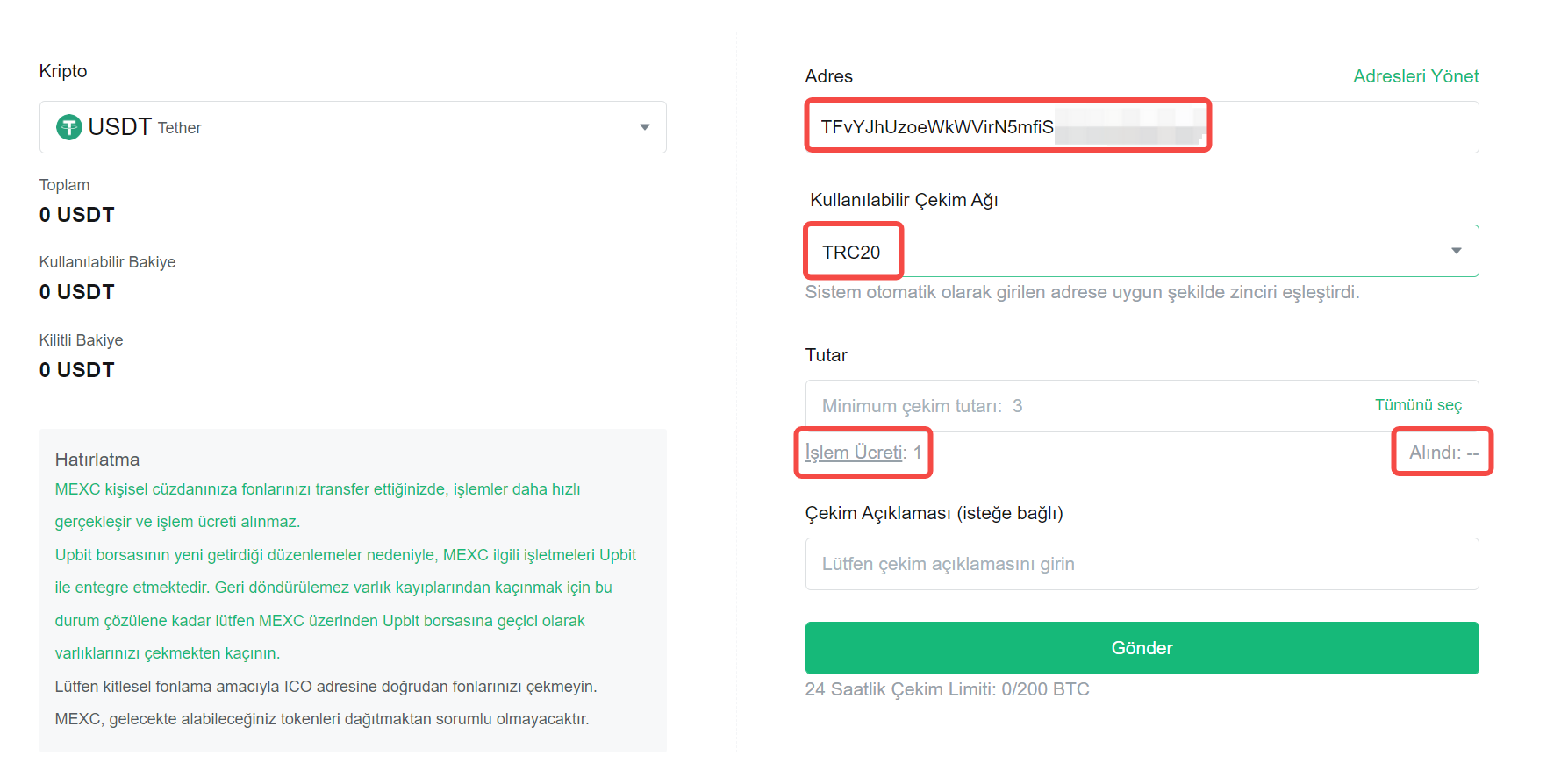Click Tümünü seç to select all

coord(1418,405)
